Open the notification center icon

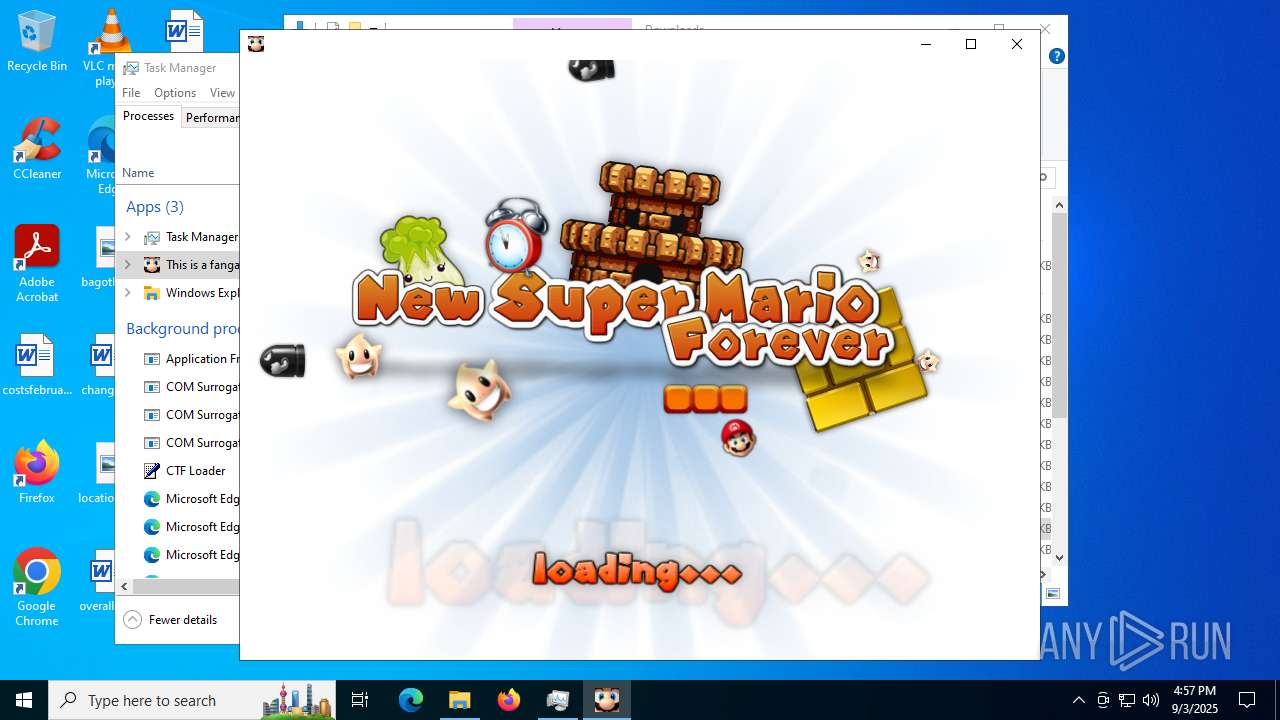click(1247, 700)
